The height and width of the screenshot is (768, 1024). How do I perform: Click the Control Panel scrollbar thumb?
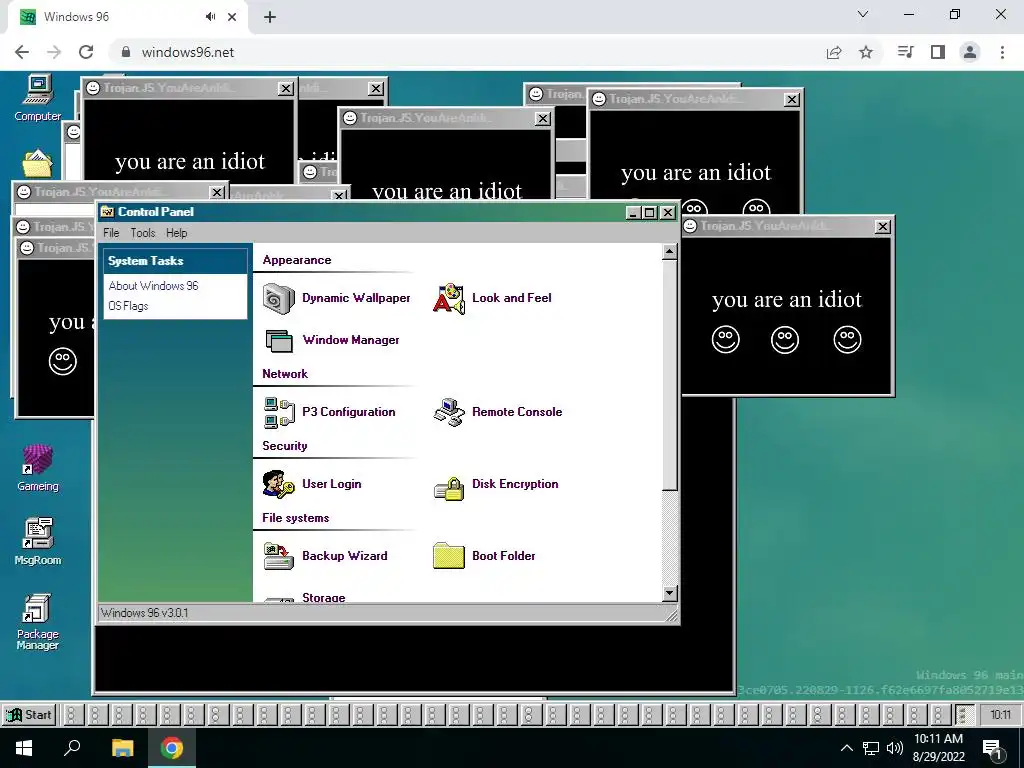[669, 375]
